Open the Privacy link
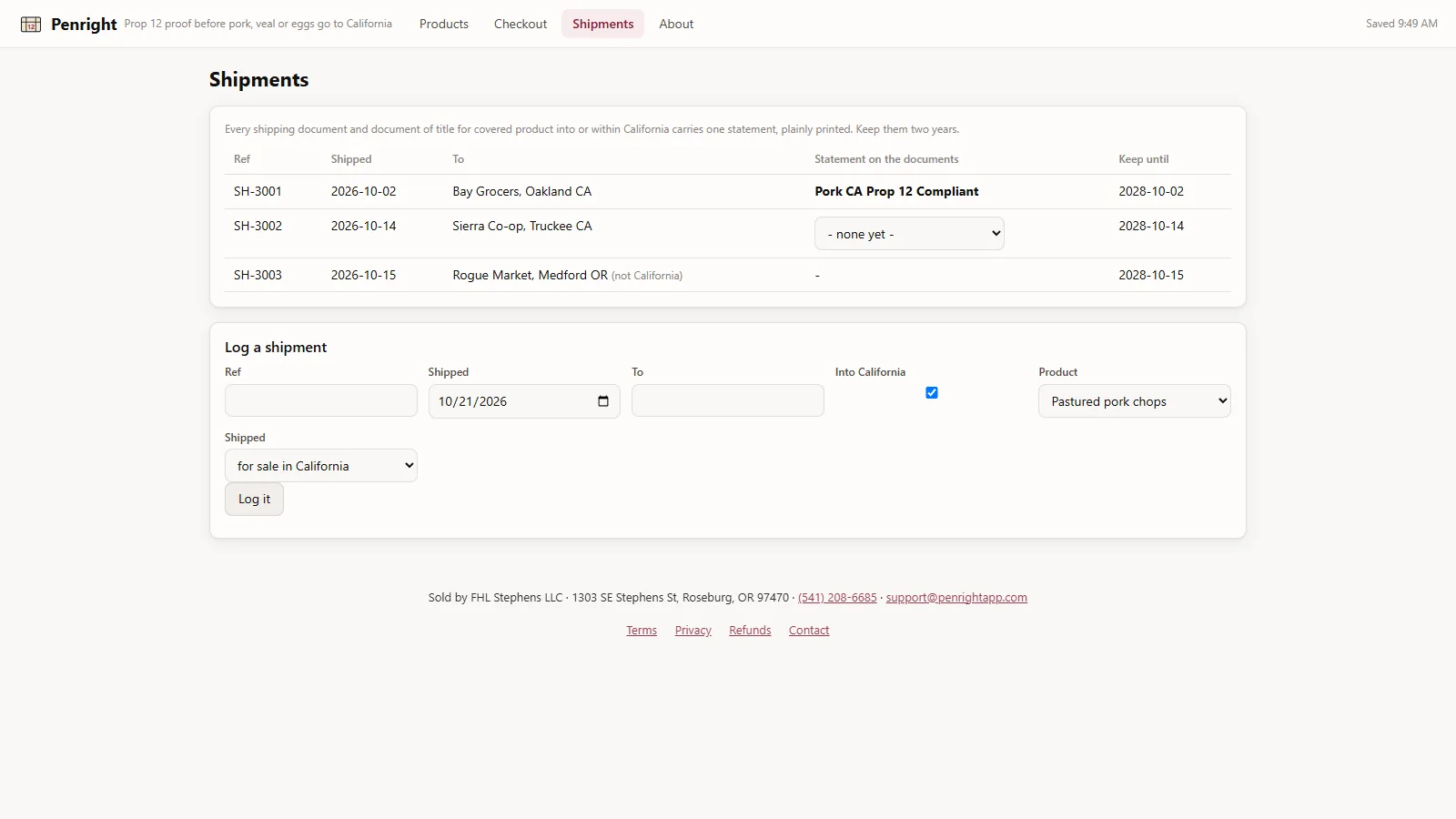 click(693, 631)
